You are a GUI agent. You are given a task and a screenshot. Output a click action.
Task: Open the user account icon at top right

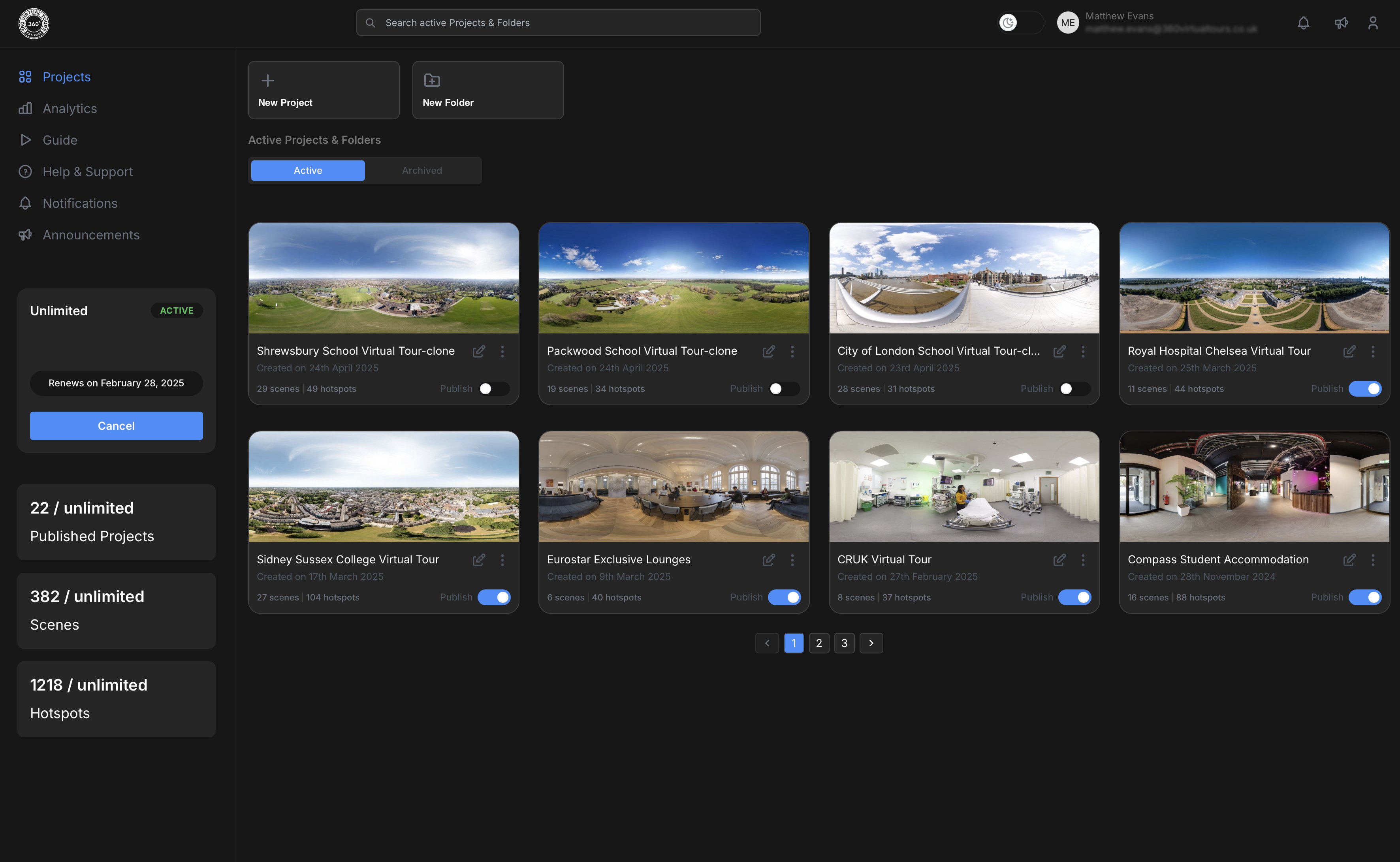[x=1373, y=23]
